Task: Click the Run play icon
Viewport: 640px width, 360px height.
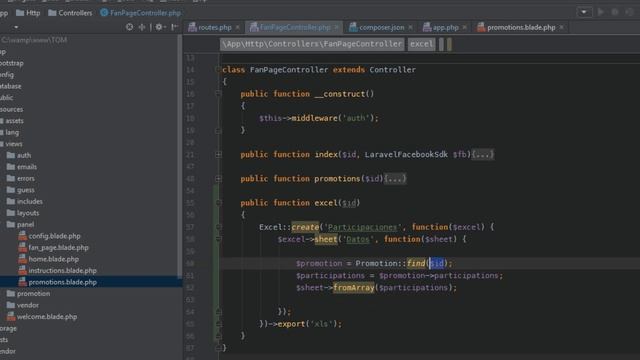Action: [x=601, y=12]
